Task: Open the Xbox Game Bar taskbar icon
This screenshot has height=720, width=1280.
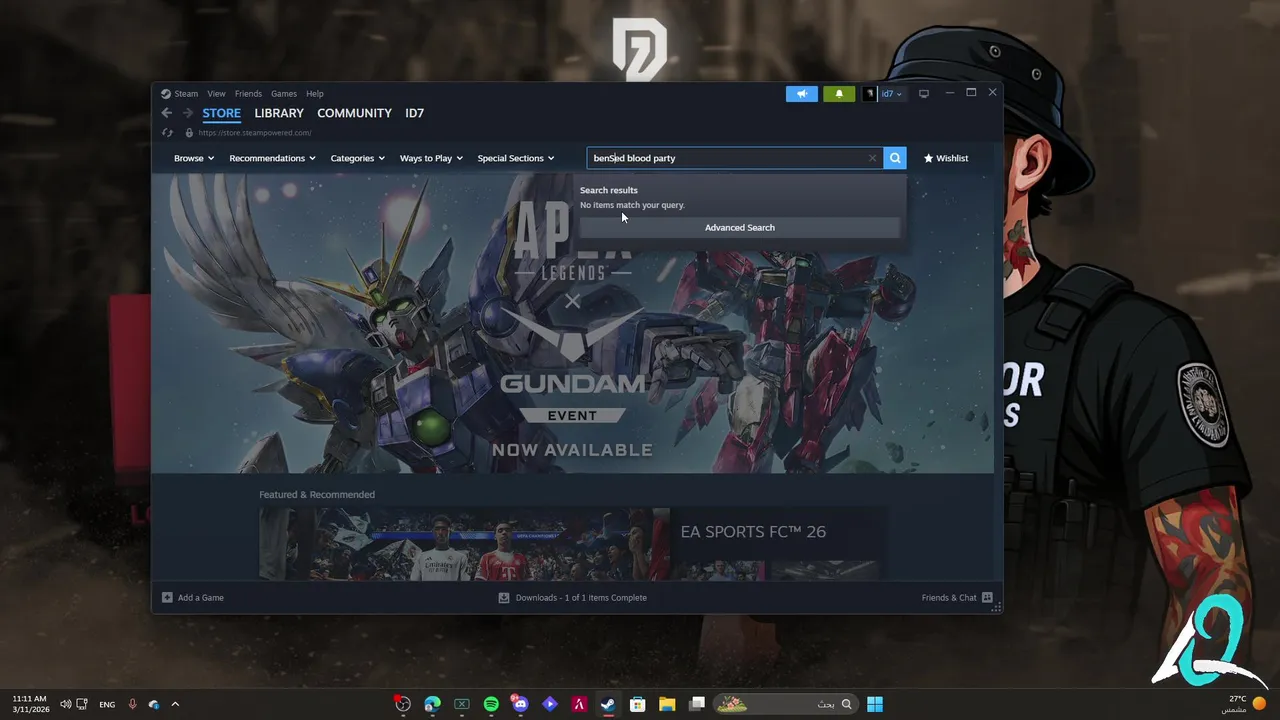Action: pos(462,704)
